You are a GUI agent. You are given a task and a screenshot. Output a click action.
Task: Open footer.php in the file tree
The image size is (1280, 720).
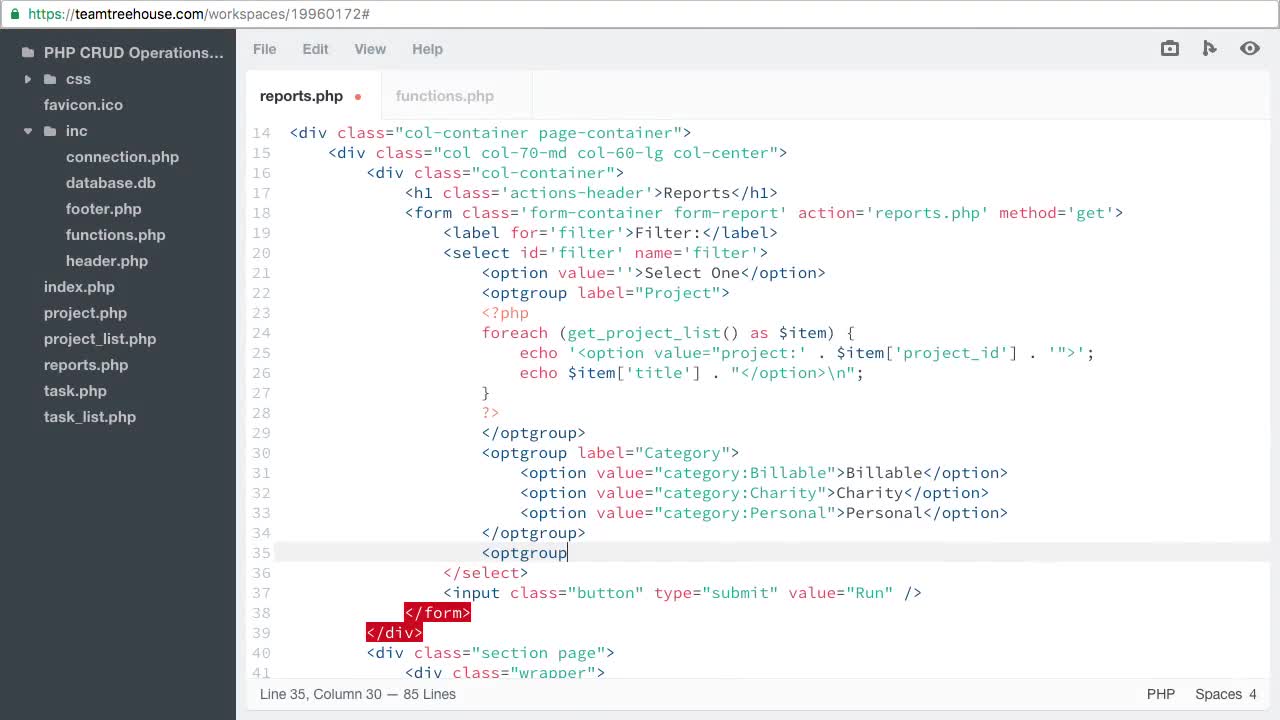(x=104, y=209)
